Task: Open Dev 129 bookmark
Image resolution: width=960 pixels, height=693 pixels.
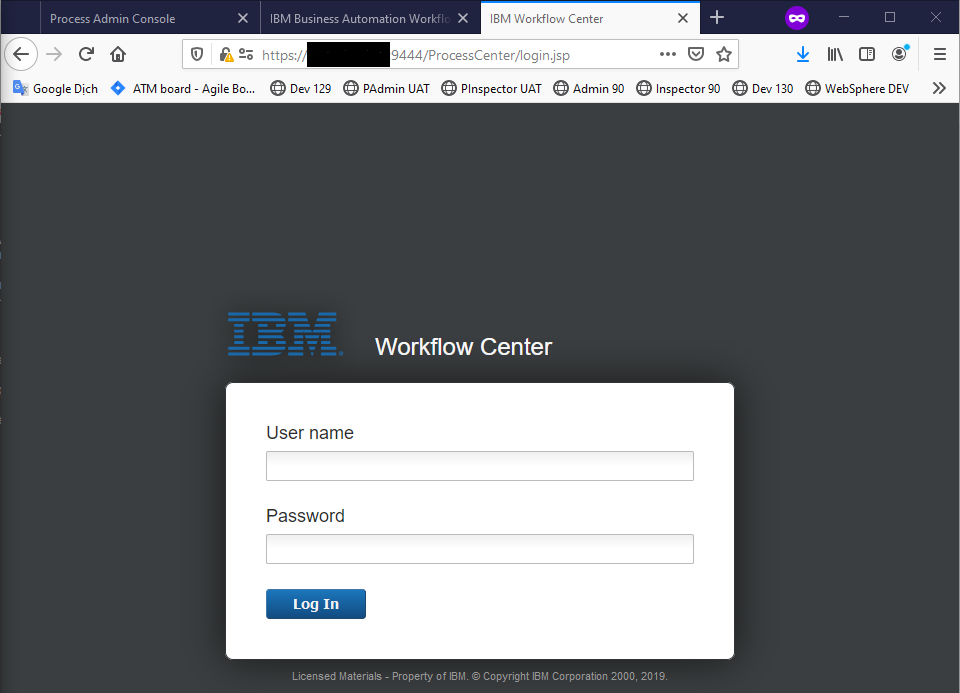Action: click(301, 88)
